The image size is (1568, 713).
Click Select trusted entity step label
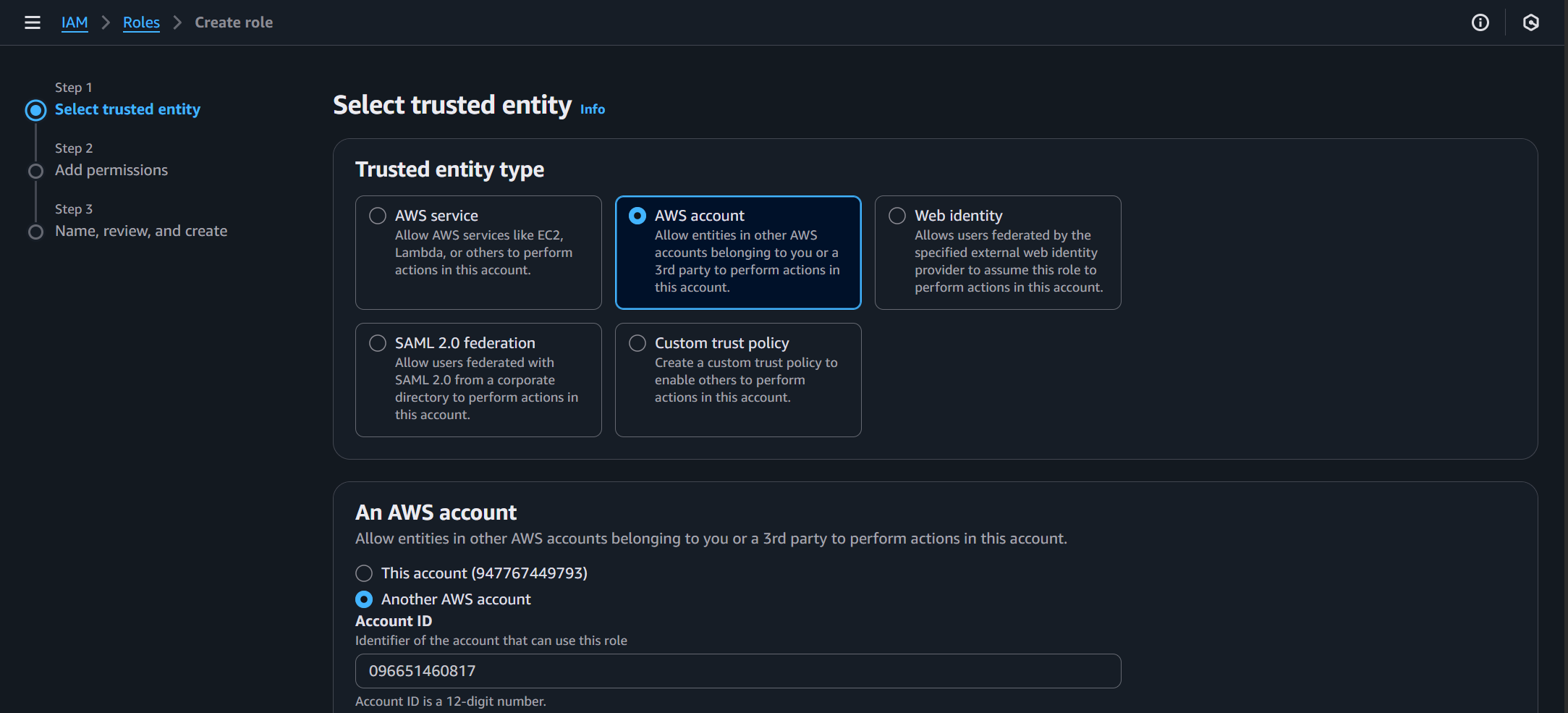127,109
